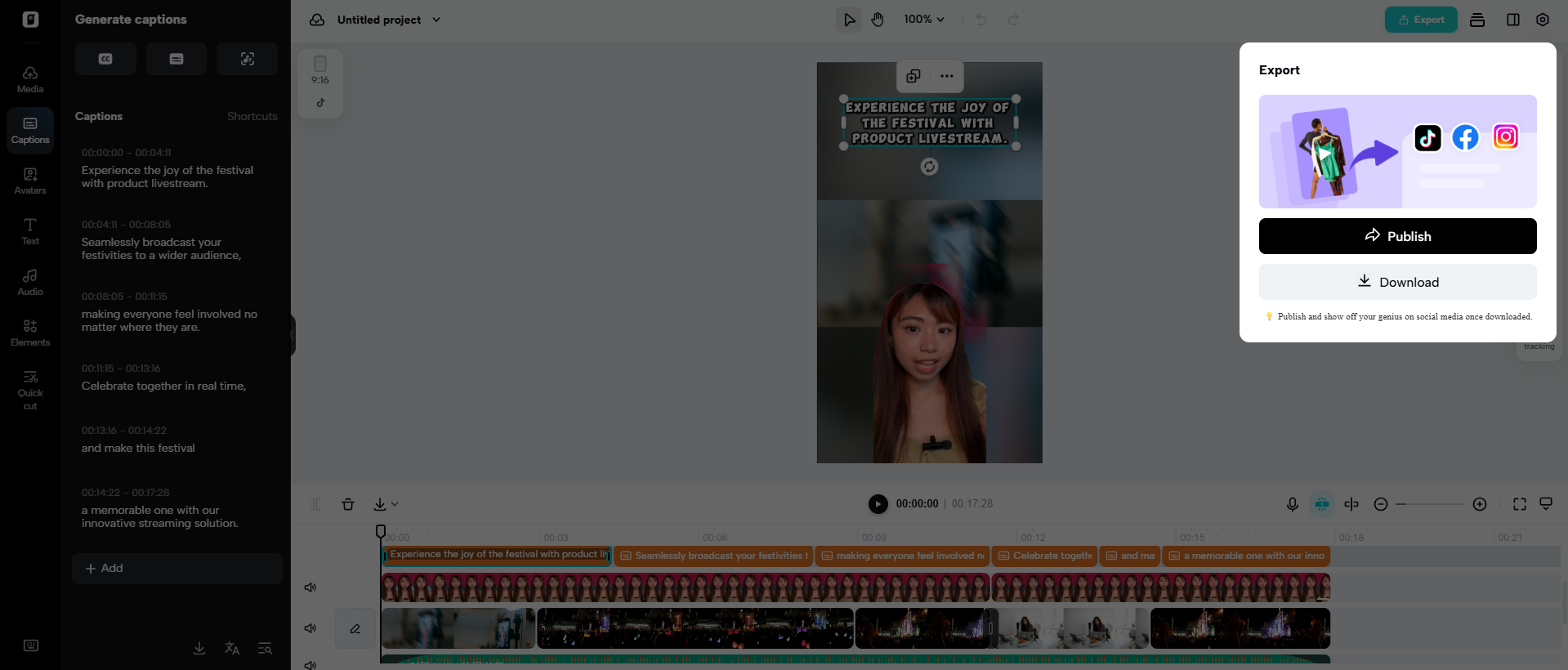Delete the selected clip with trash icon
Viewport: 1568px width, 670px height.
click(348, 504)
